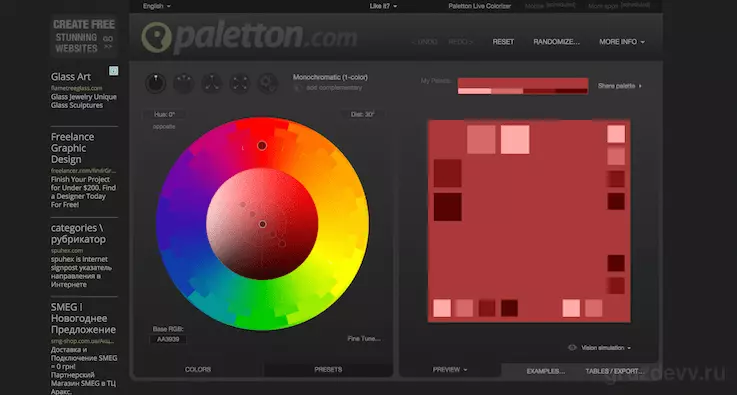
Task: Click the ad choices icon beside Glass Art
Action: click(x=113, y=71)
